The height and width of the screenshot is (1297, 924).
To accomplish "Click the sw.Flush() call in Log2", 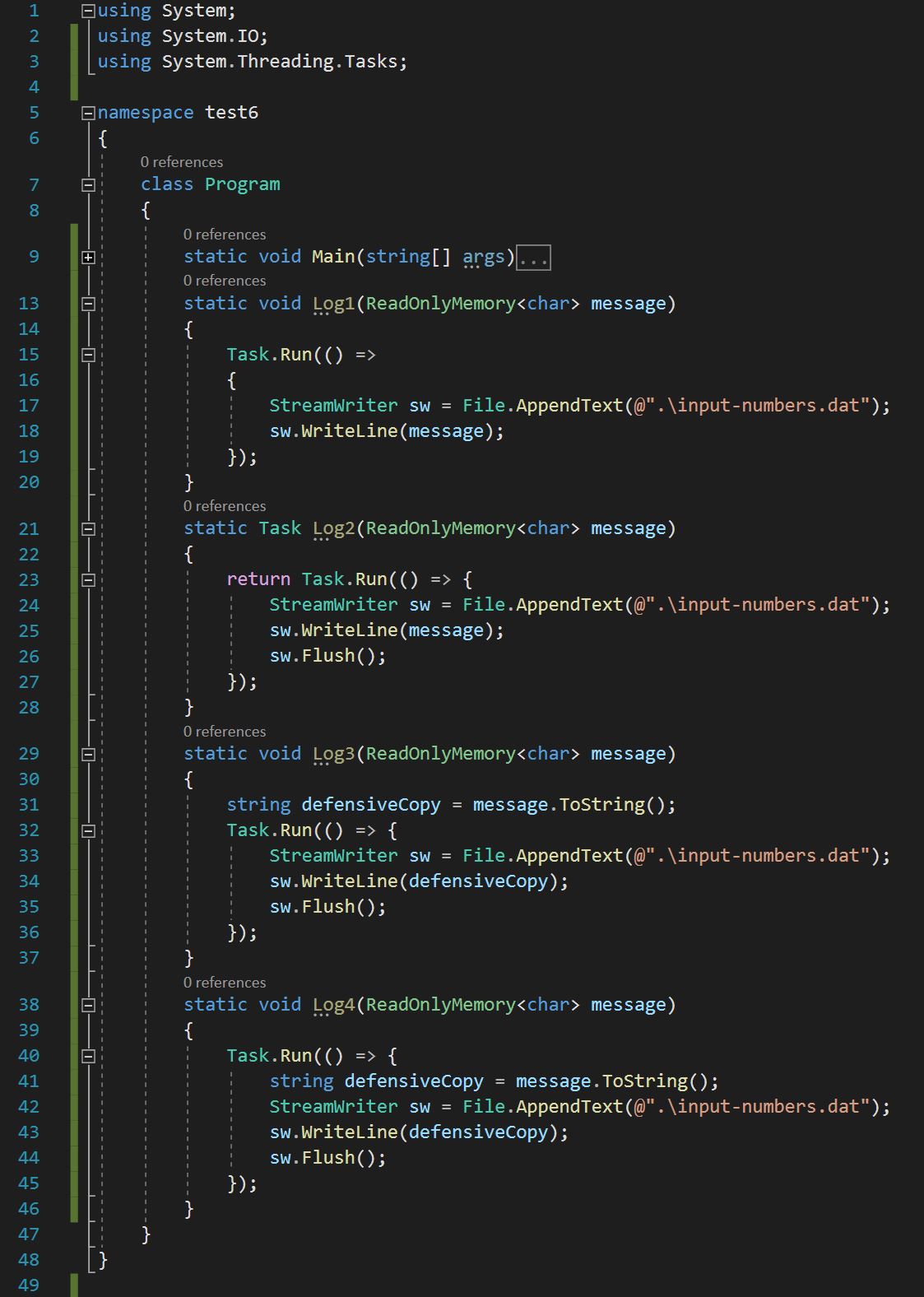I will point(327,656).
